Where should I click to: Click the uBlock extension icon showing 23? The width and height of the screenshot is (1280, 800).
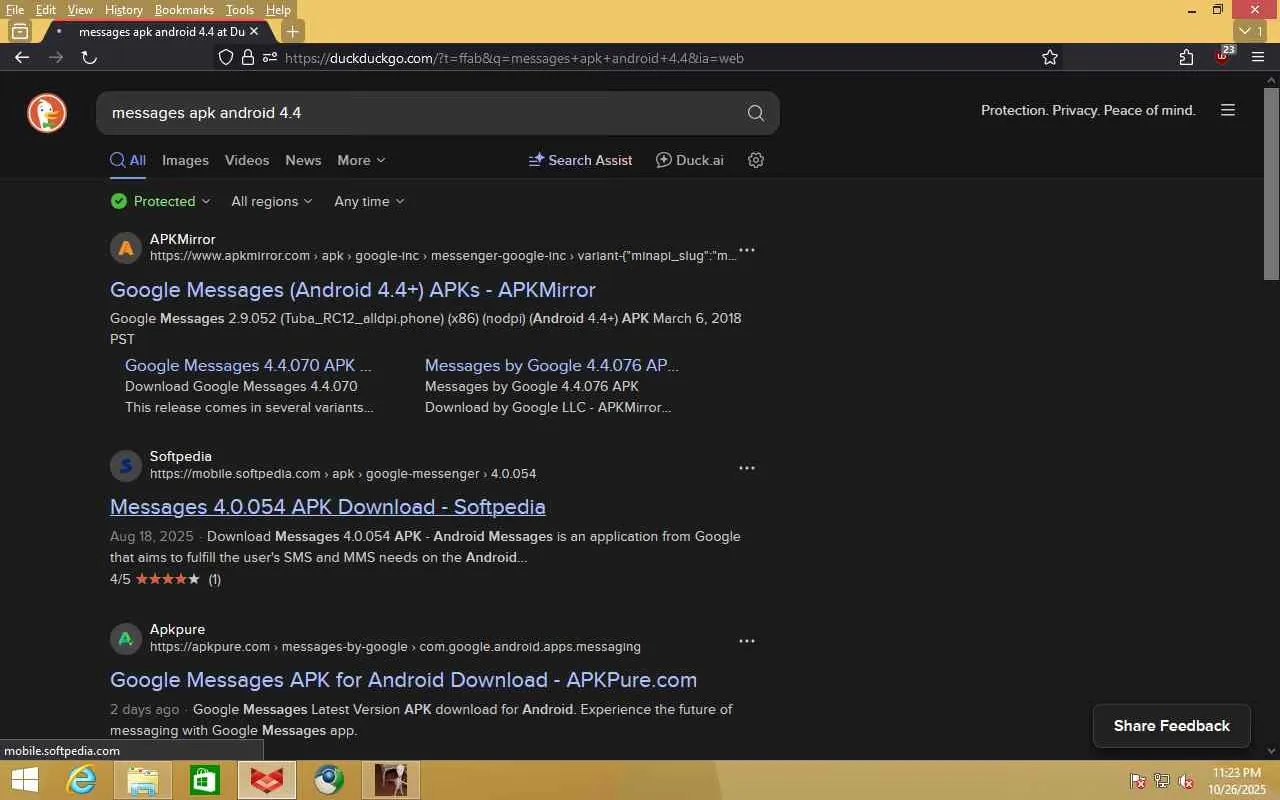tap(1223, 55)
